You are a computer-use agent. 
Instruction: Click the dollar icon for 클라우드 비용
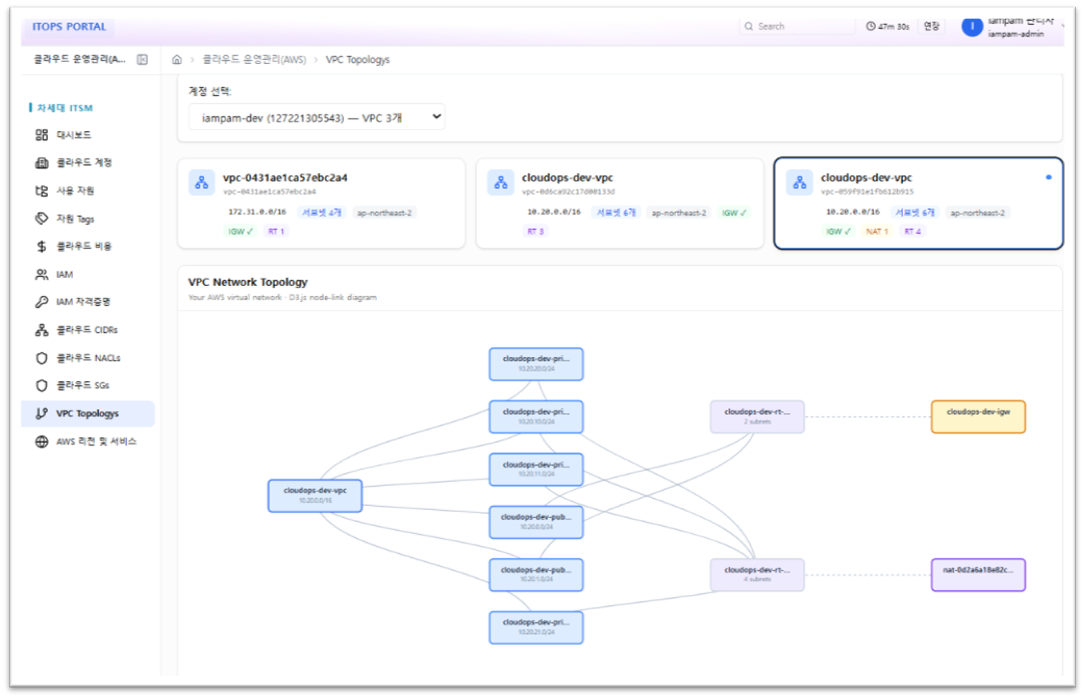click(42, 246)
